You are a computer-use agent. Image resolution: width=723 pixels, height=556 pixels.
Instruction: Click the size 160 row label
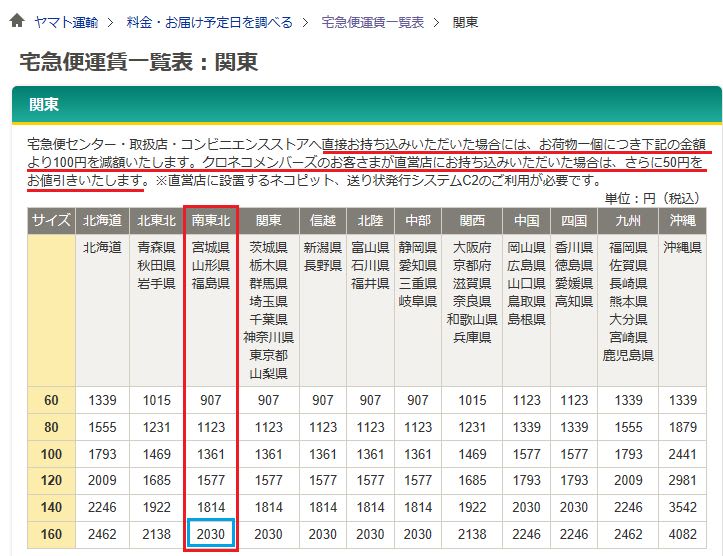pos(51,534)
